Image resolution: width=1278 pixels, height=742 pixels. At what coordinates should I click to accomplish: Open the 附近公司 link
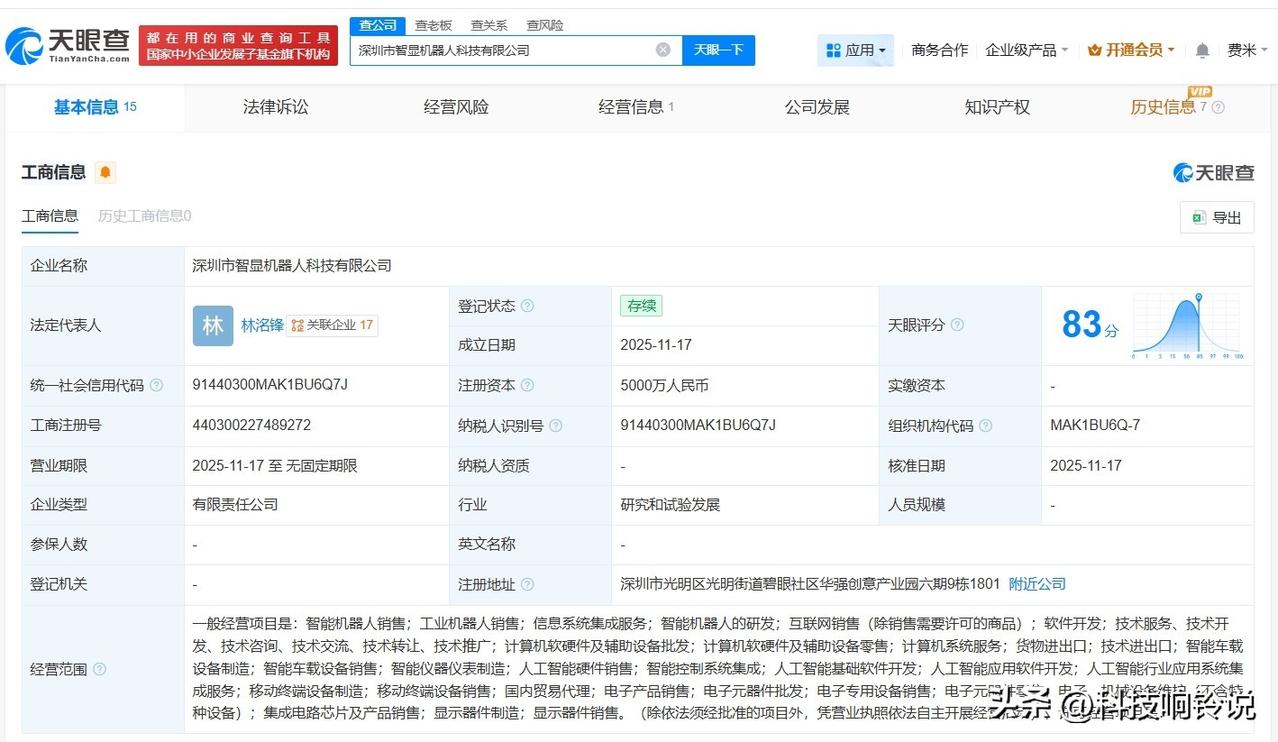[x=1036, y=584]
